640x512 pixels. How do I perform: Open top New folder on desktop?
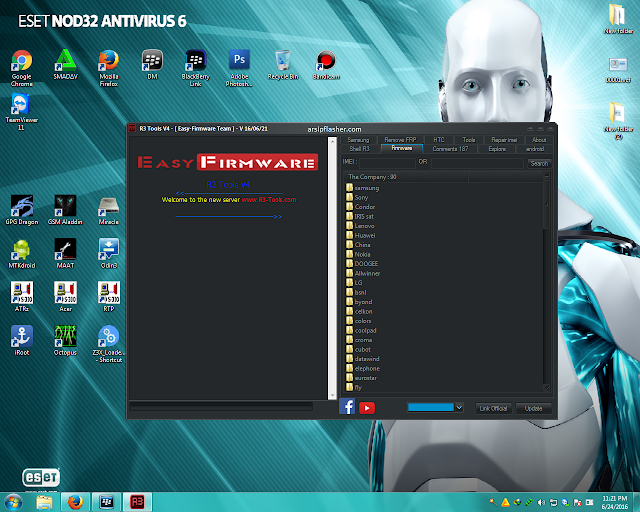point(618,19)
